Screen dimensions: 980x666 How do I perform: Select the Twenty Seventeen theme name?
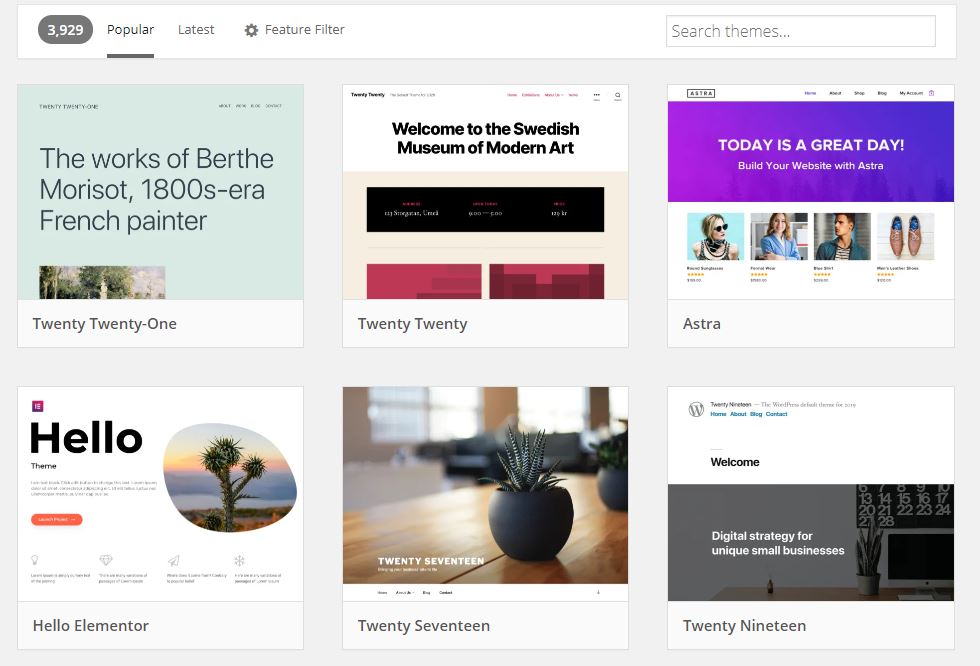(424, 625)
